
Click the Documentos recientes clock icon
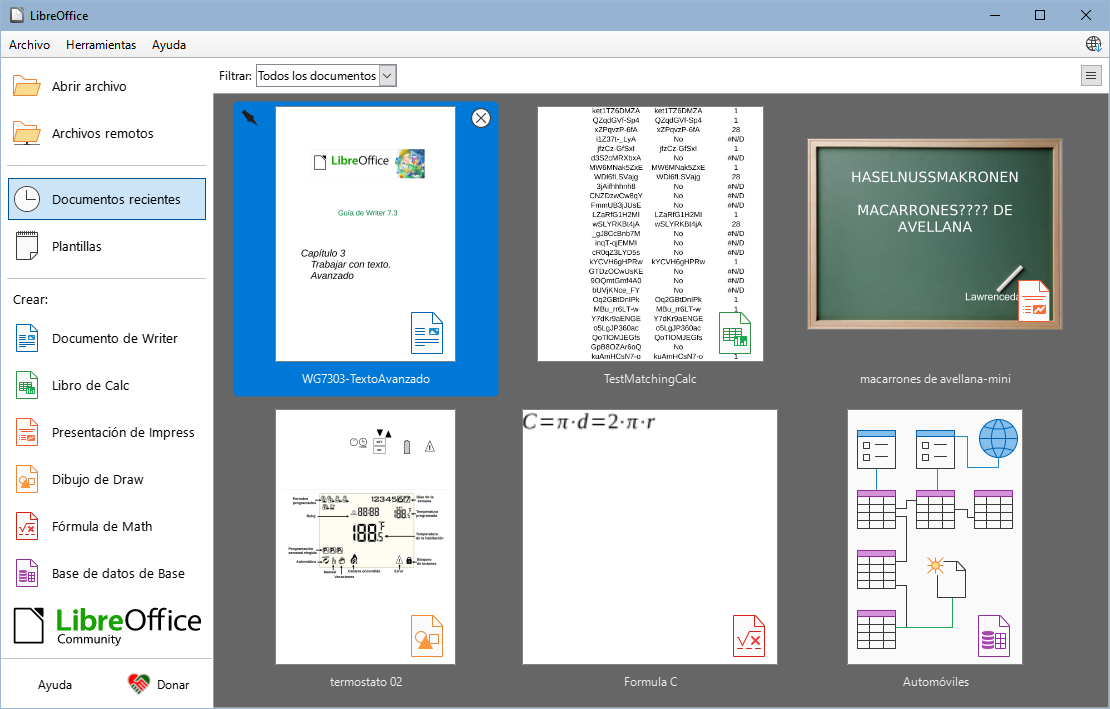point(27,199)
